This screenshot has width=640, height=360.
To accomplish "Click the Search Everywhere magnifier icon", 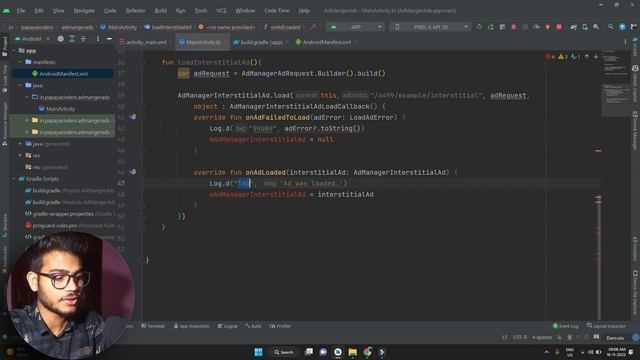I will tap(611, 27).
